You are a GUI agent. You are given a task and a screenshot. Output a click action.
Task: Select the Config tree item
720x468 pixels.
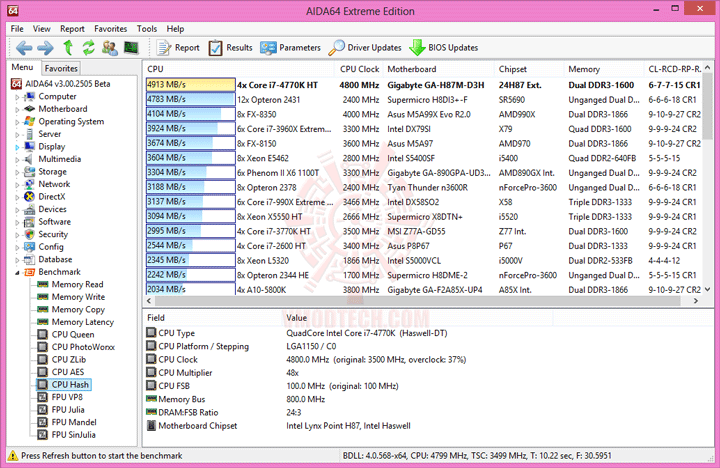pyautogui.click(x=51, y=247)
